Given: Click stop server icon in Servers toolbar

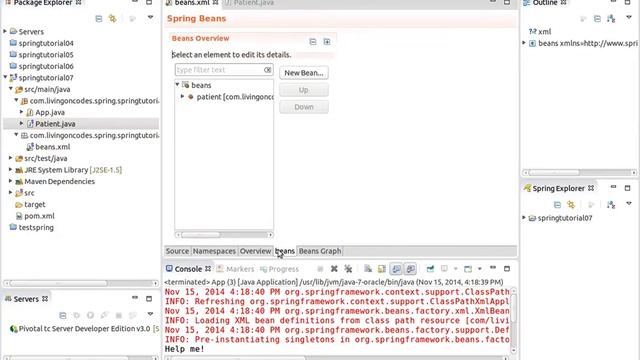Looking at the screenshot, I should tap(119, 316).
